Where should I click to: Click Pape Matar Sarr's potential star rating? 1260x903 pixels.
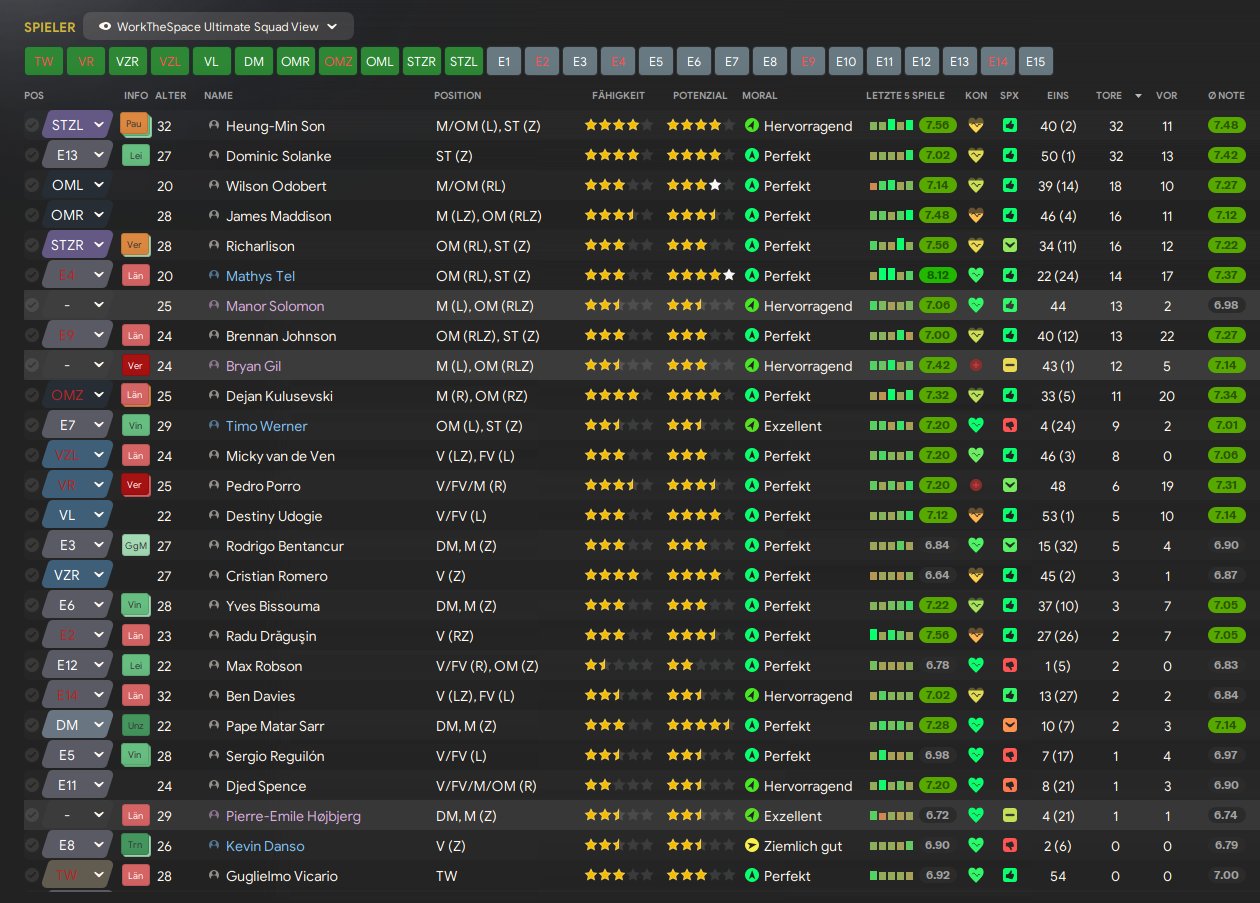701,726
